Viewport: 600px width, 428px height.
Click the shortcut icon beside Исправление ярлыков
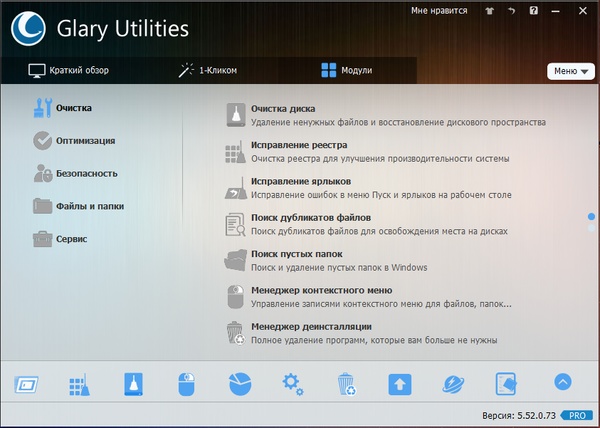coord(236,188)
